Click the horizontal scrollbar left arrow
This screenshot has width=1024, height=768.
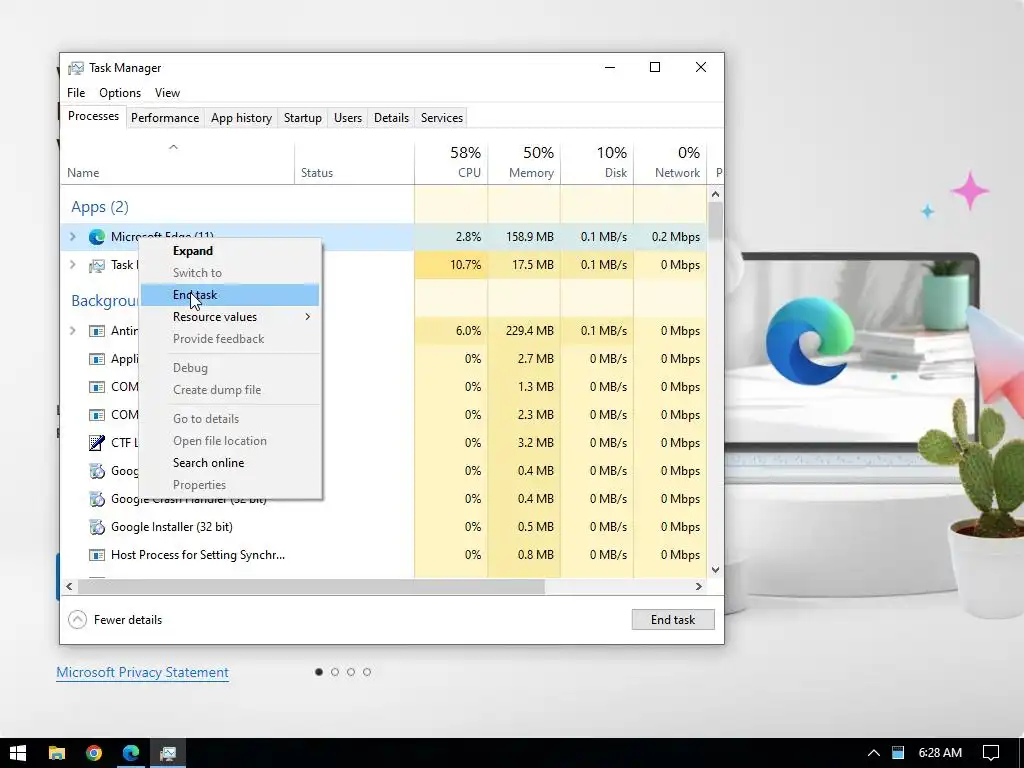(x=69, y=586)
